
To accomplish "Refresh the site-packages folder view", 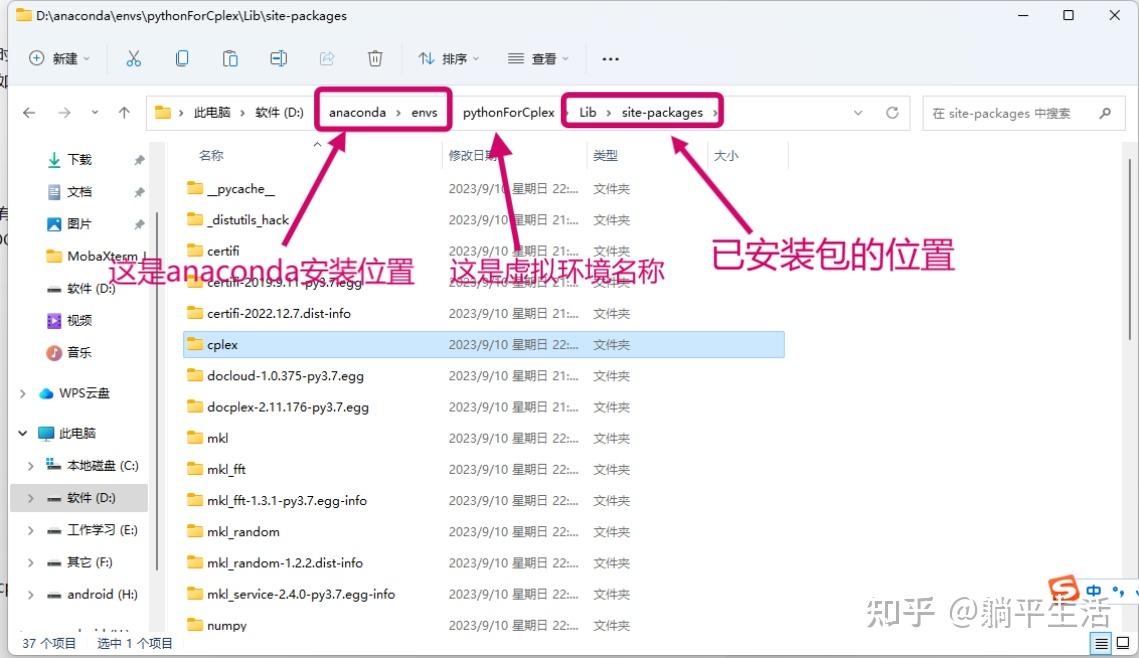I will tap(892, 113).
